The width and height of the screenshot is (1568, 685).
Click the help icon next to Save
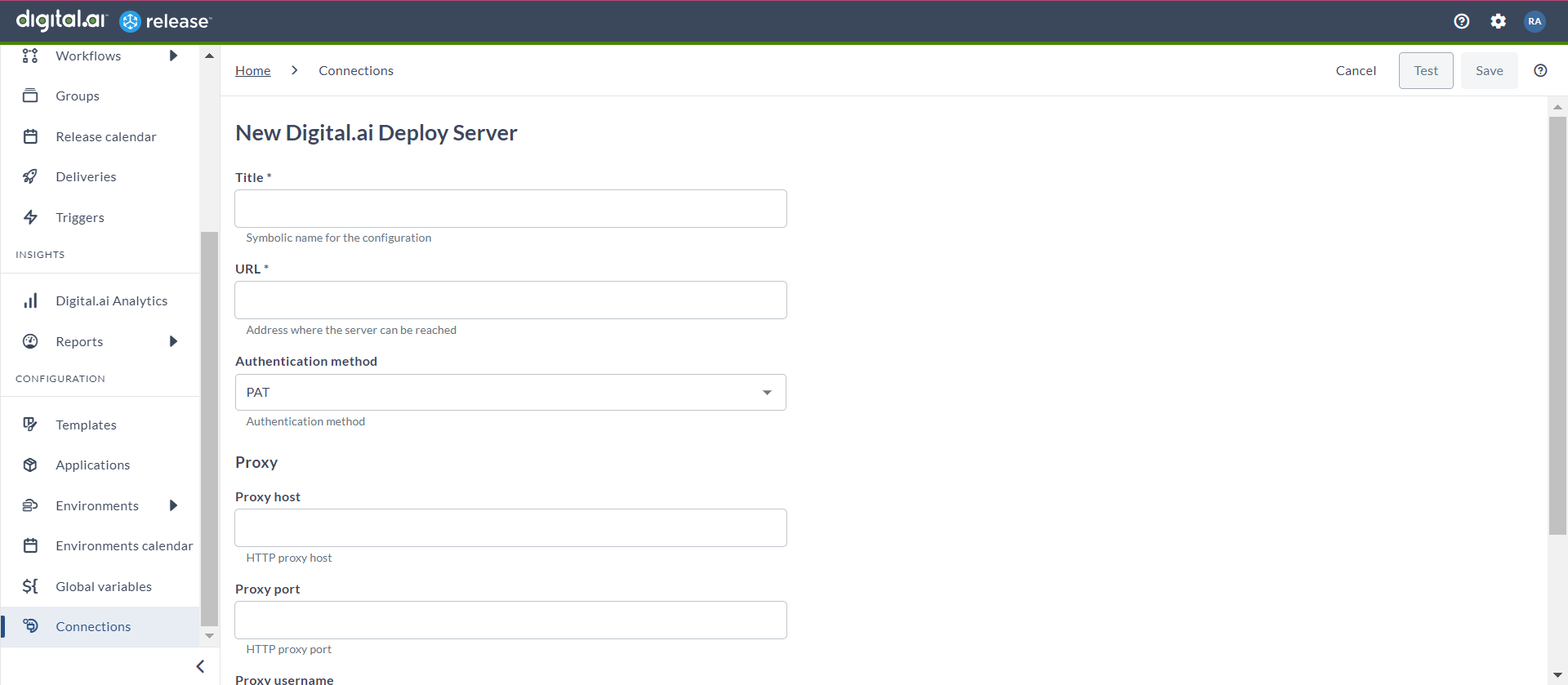click(x=1540, y=70)
